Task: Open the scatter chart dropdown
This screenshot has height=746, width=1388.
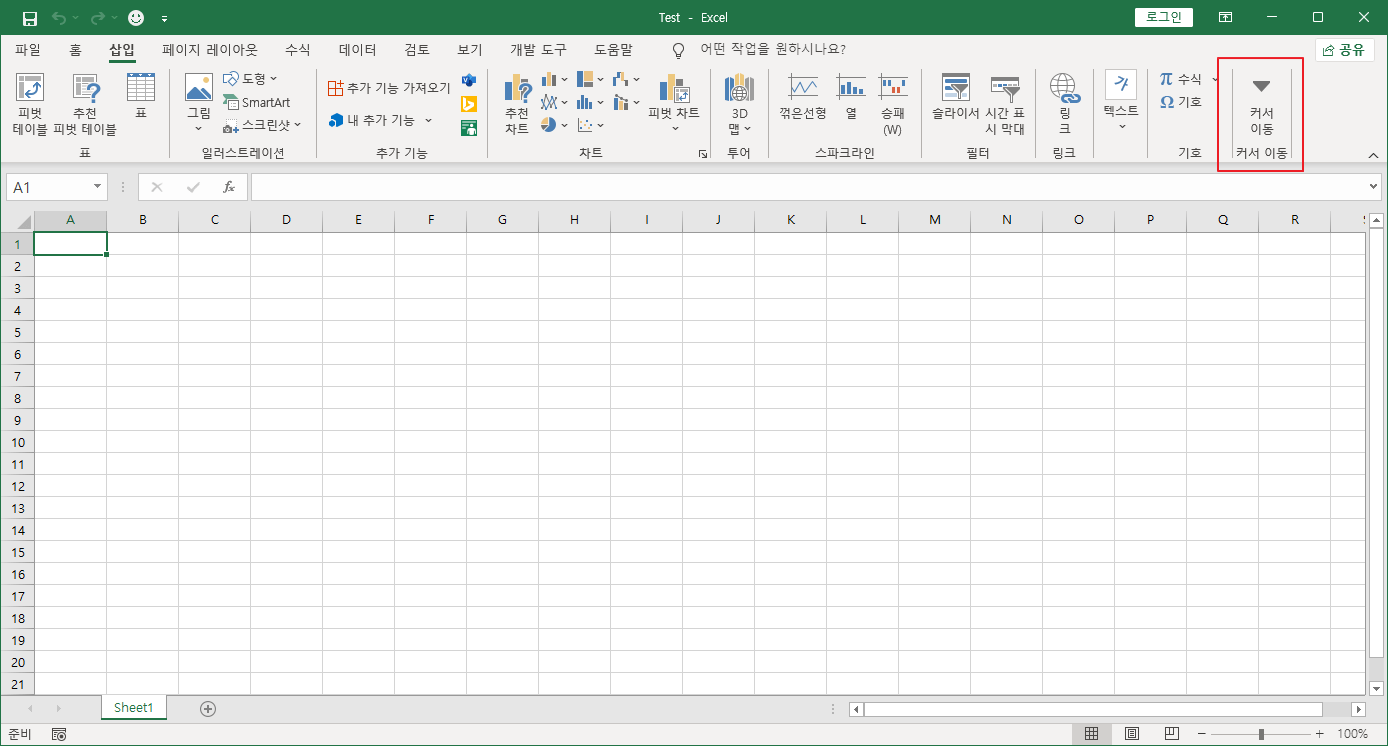Action: [590, 125]
